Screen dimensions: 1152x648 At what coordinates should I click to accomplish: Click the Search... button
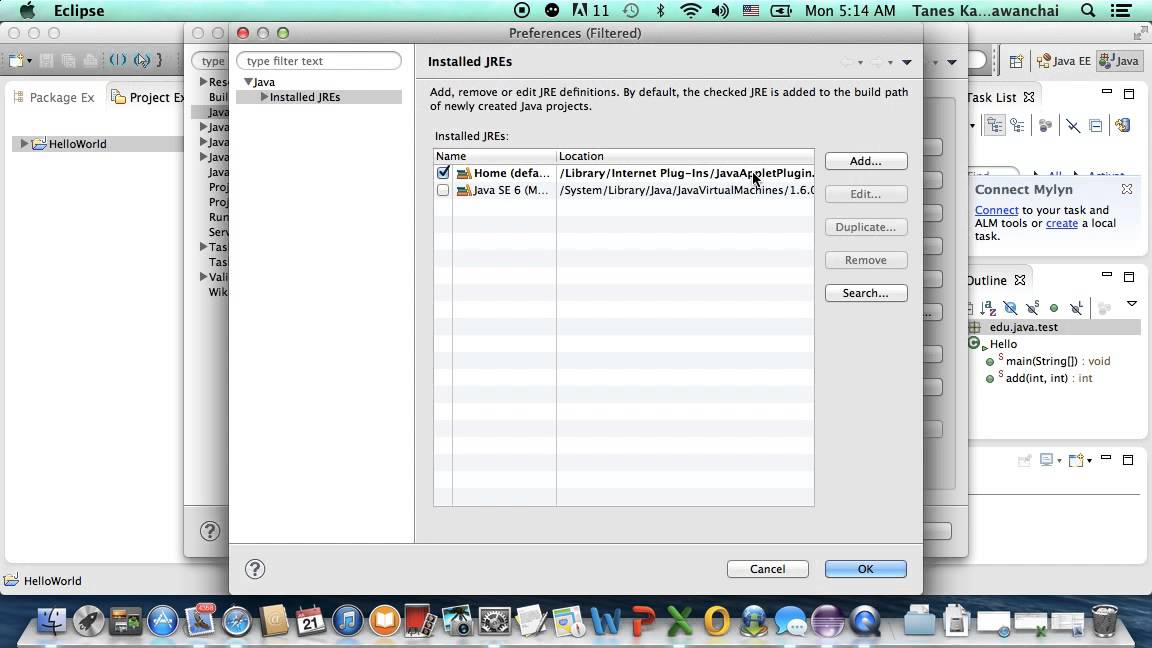[x=865, y=293]
